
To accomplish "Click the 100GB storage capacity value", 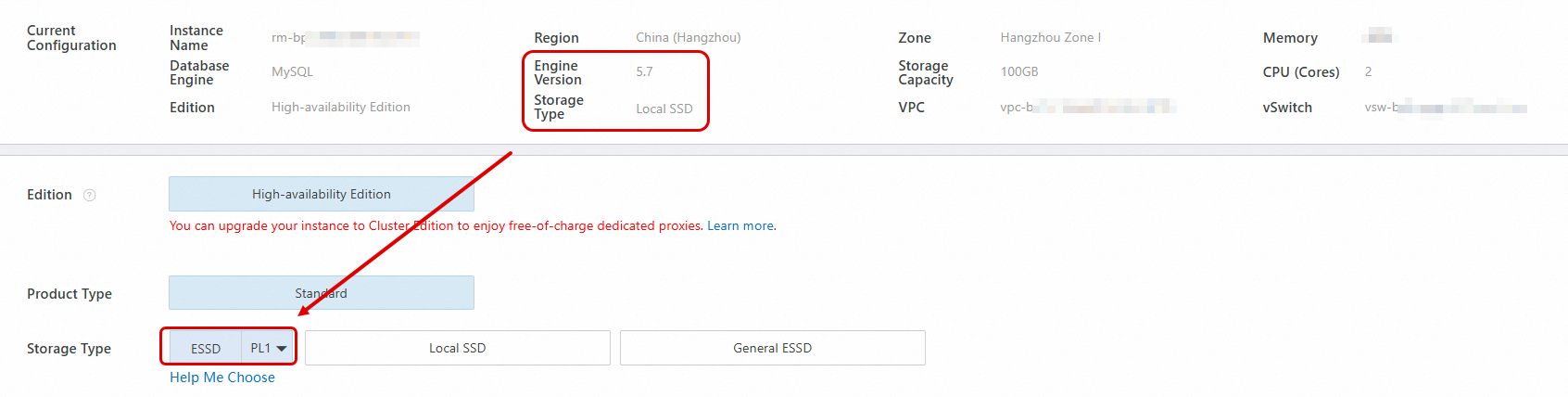I will [1018, 71].
